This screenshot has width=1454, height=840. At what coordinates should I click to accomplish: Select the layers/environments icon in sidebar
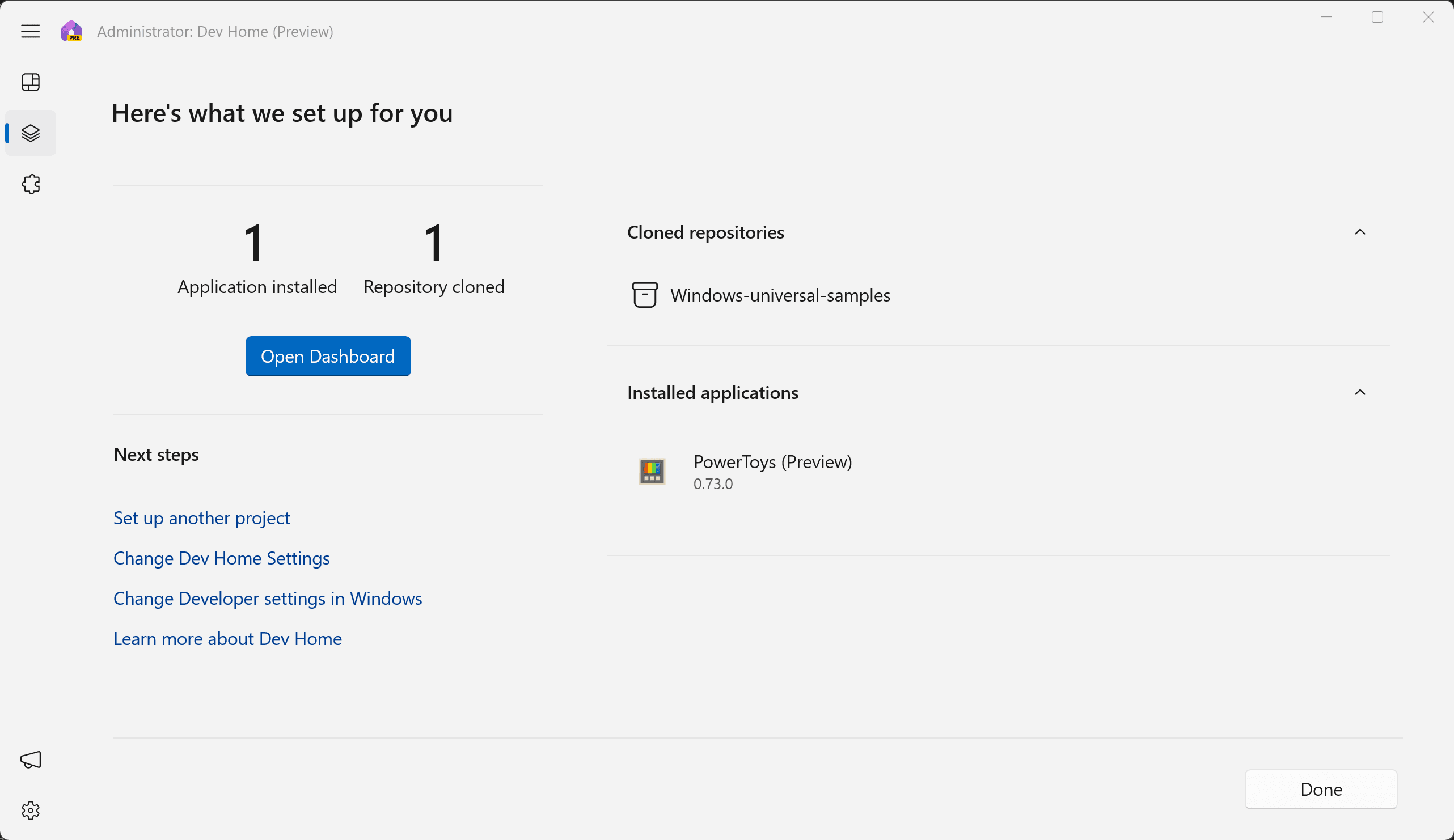click(x=31, y=132)
